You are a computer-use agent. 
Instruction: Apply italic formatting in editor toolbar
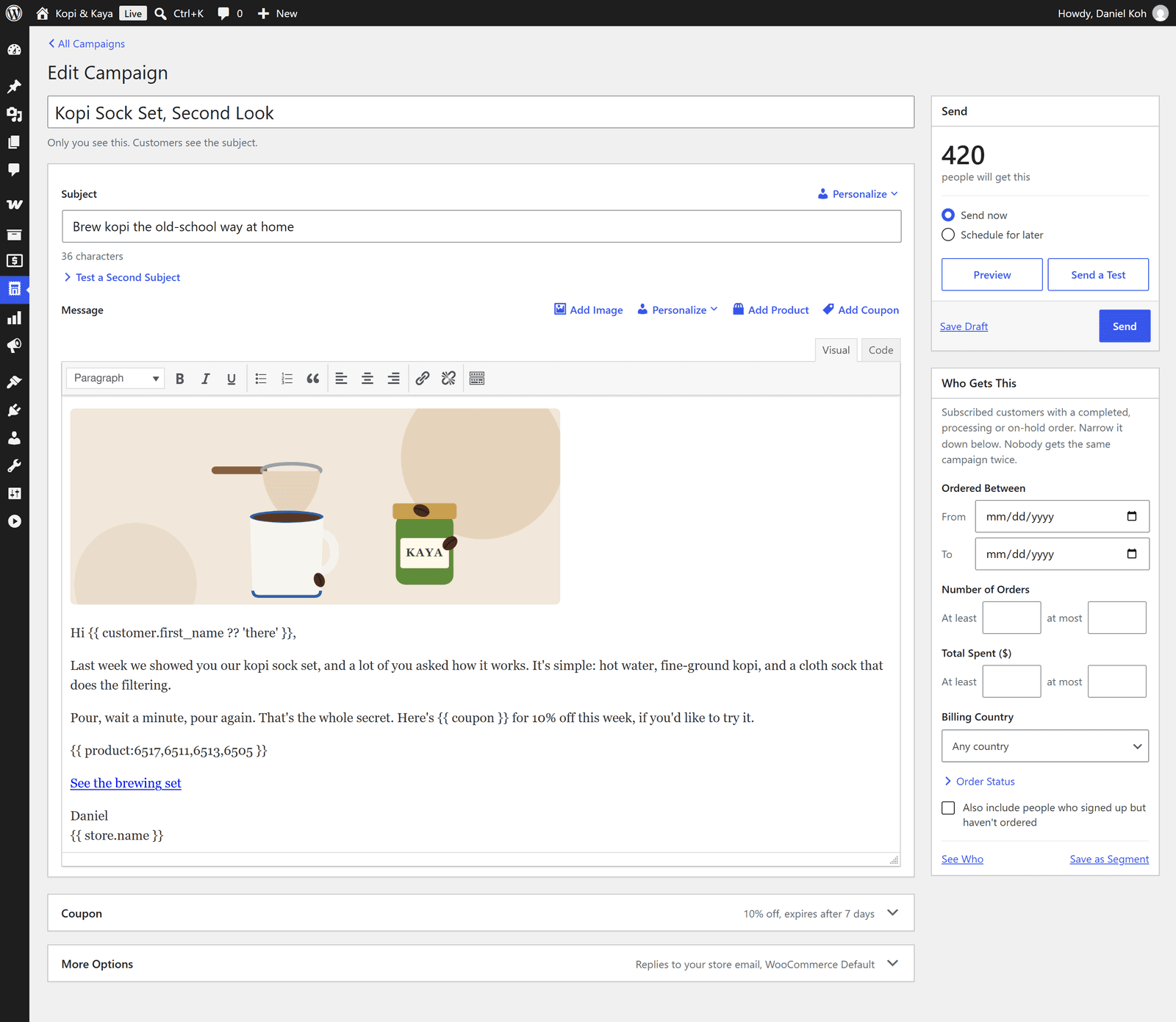(206, 379)
